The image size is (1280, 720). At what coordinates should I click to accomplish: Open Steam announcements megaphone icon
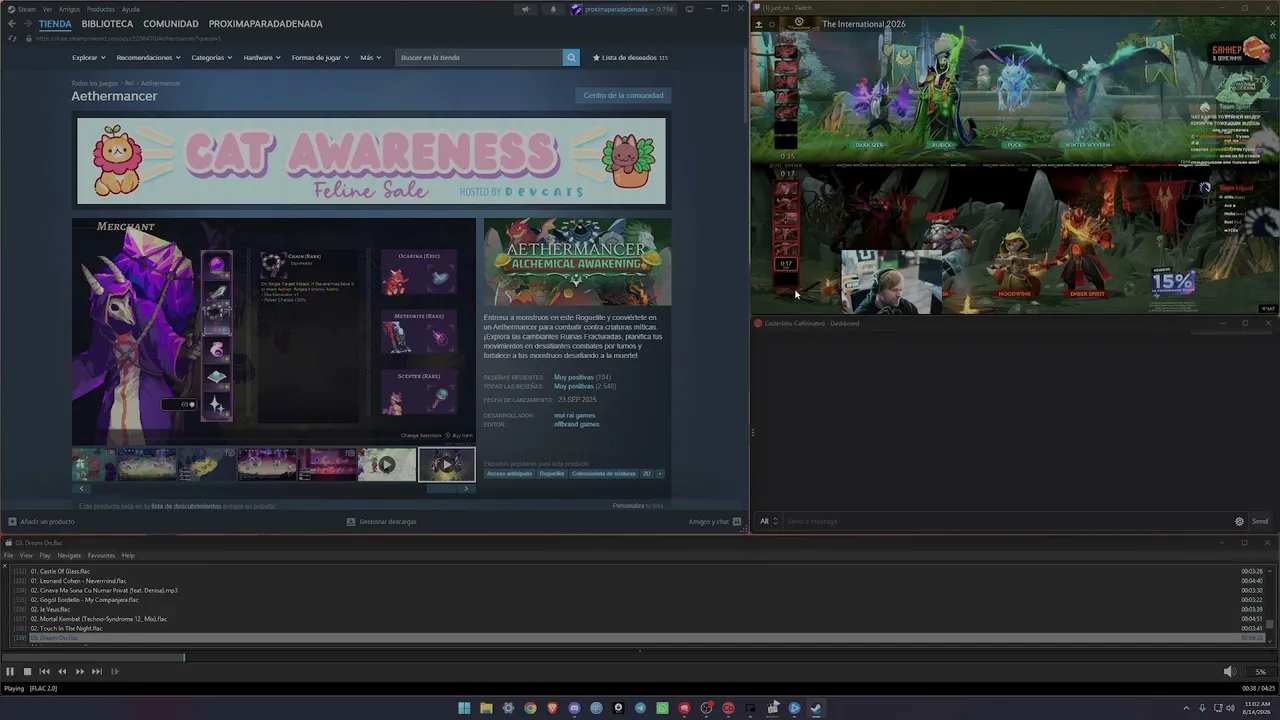[x=525, y=9]
